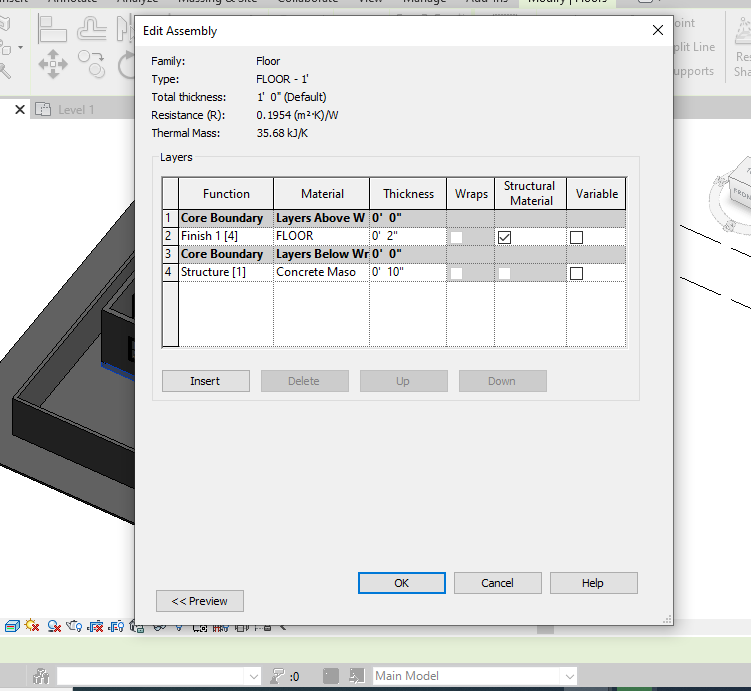Click the row header number 4
The width and height of the screenshot is (751, 691).
170,272
